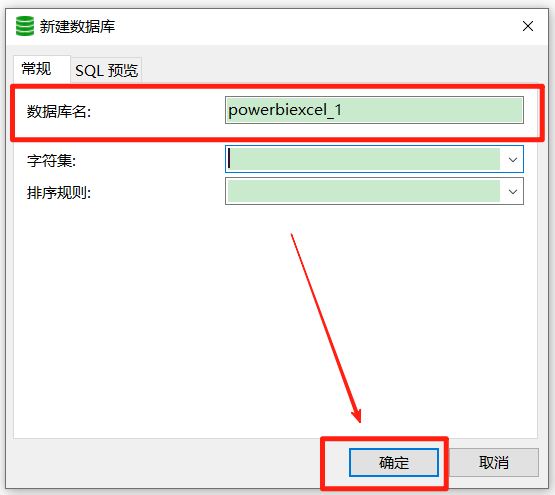Expand the 字符集 dropdown arrow

(x=513, y=159)
